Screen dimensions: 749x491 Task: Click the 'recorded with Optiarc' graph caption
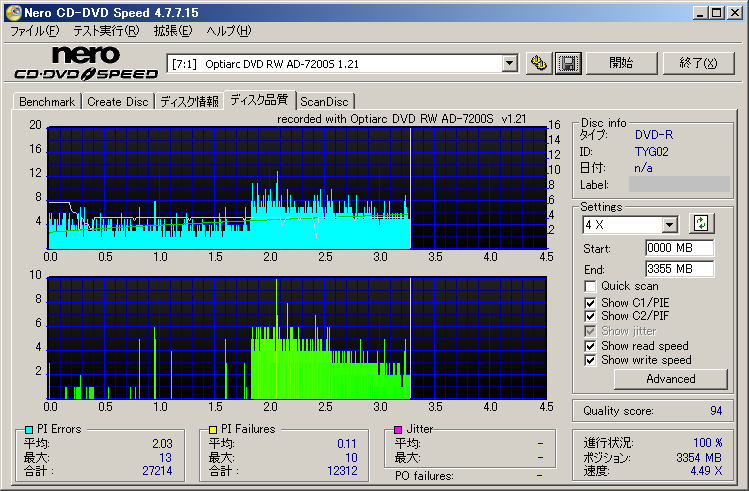[401, 119]
